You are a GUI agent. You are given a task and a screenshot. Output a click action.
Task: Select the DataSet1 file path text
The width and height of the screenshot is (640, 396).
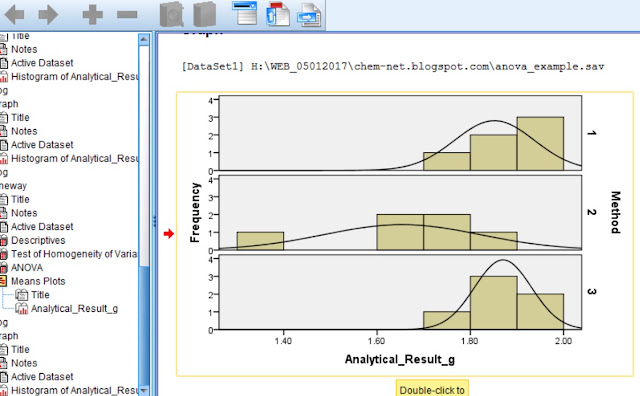393,66
